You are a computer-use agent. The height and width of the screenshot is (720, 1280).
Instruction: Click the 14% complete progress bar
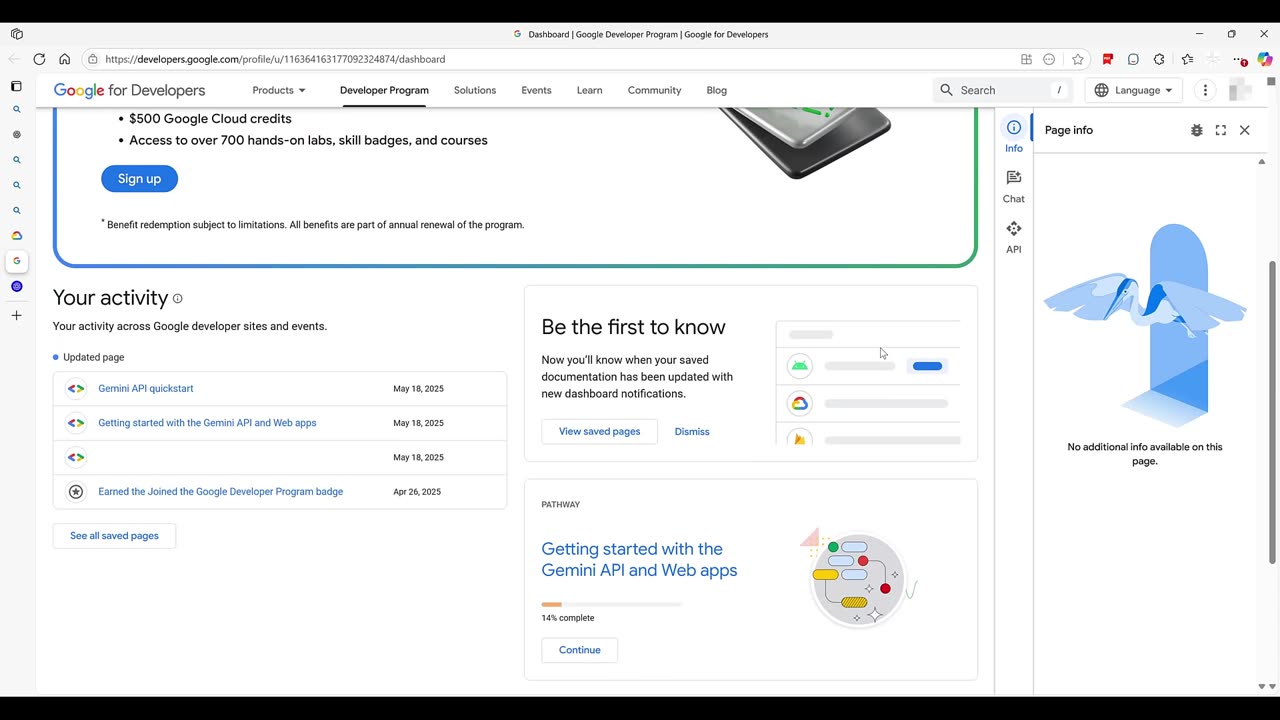coord(611,604)
